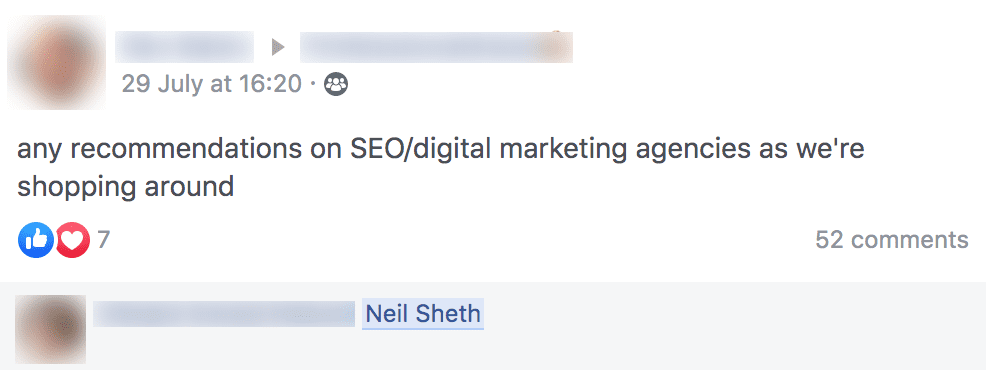
Task: Open the 52 comments link
Action: [892, 240]
